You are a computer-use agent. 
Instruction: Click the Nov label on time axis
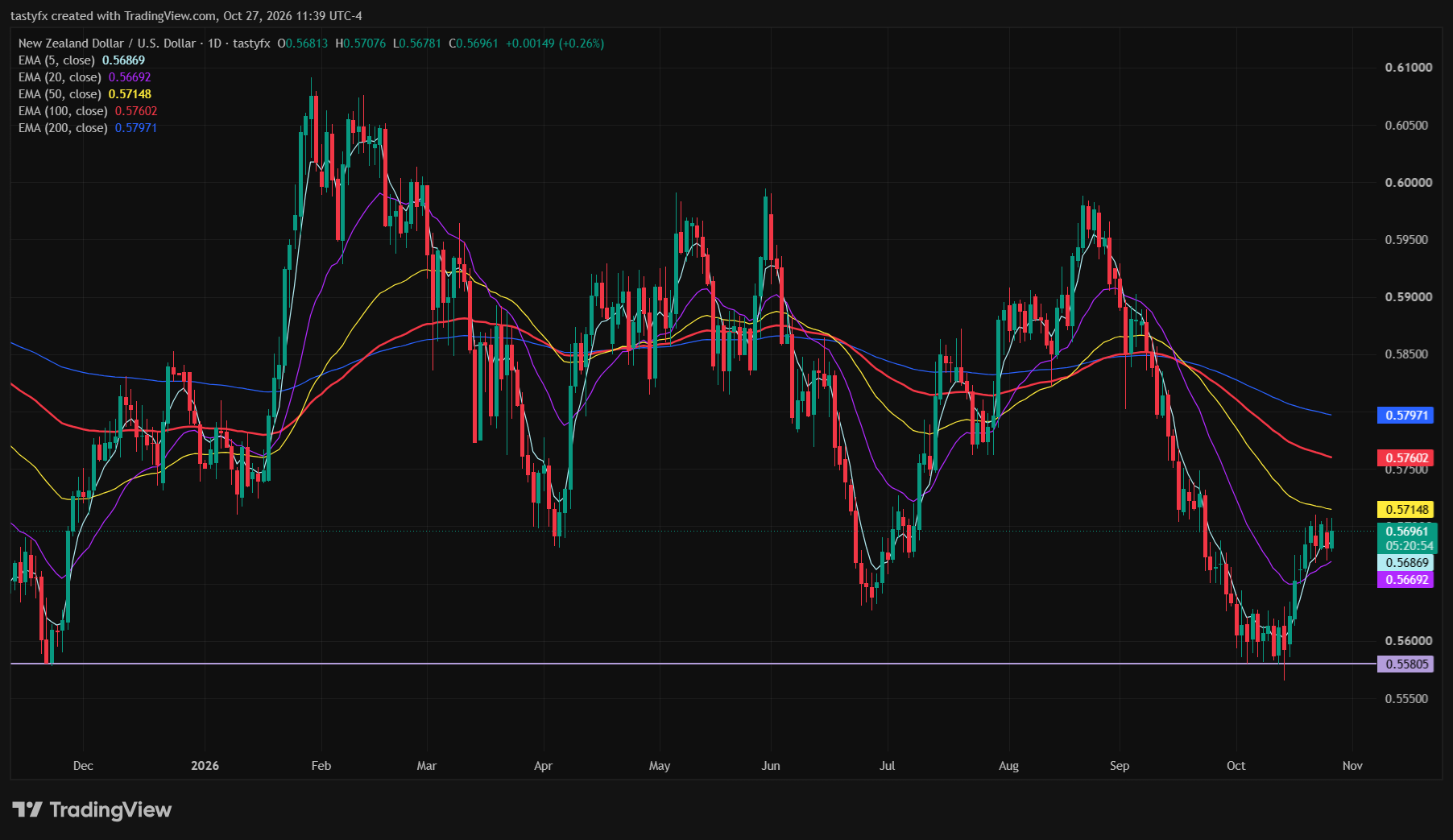(1352, 766)
